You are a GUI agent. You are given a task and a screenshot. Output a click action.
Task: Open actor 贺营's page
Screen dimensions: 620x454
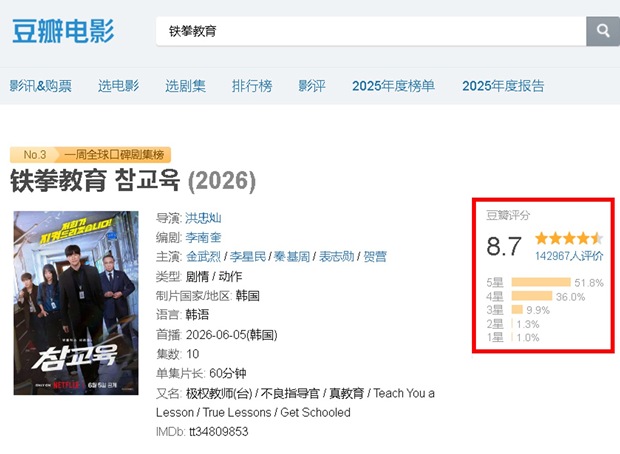pyautogui.click(x=375, y=257)
